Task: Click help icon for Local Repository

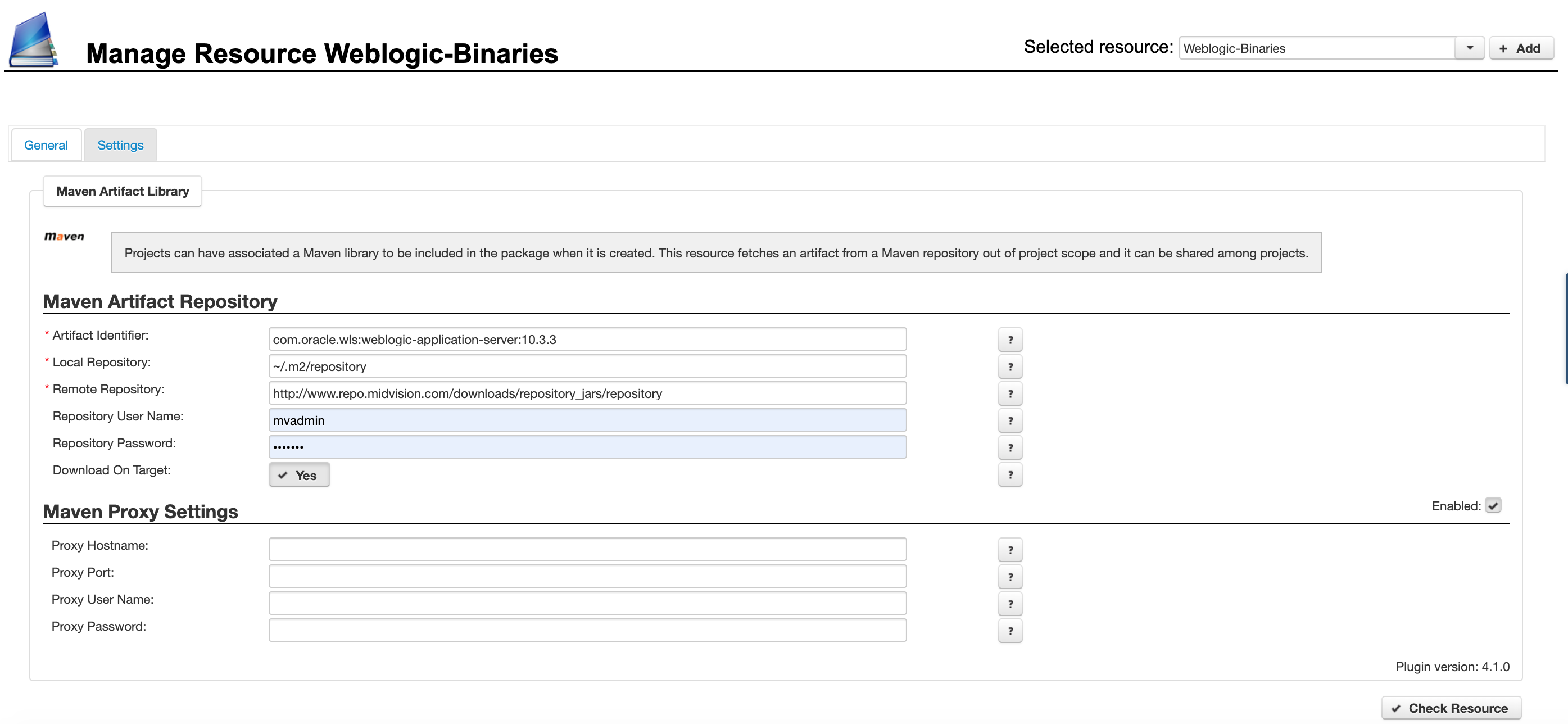Action: 1010,366
